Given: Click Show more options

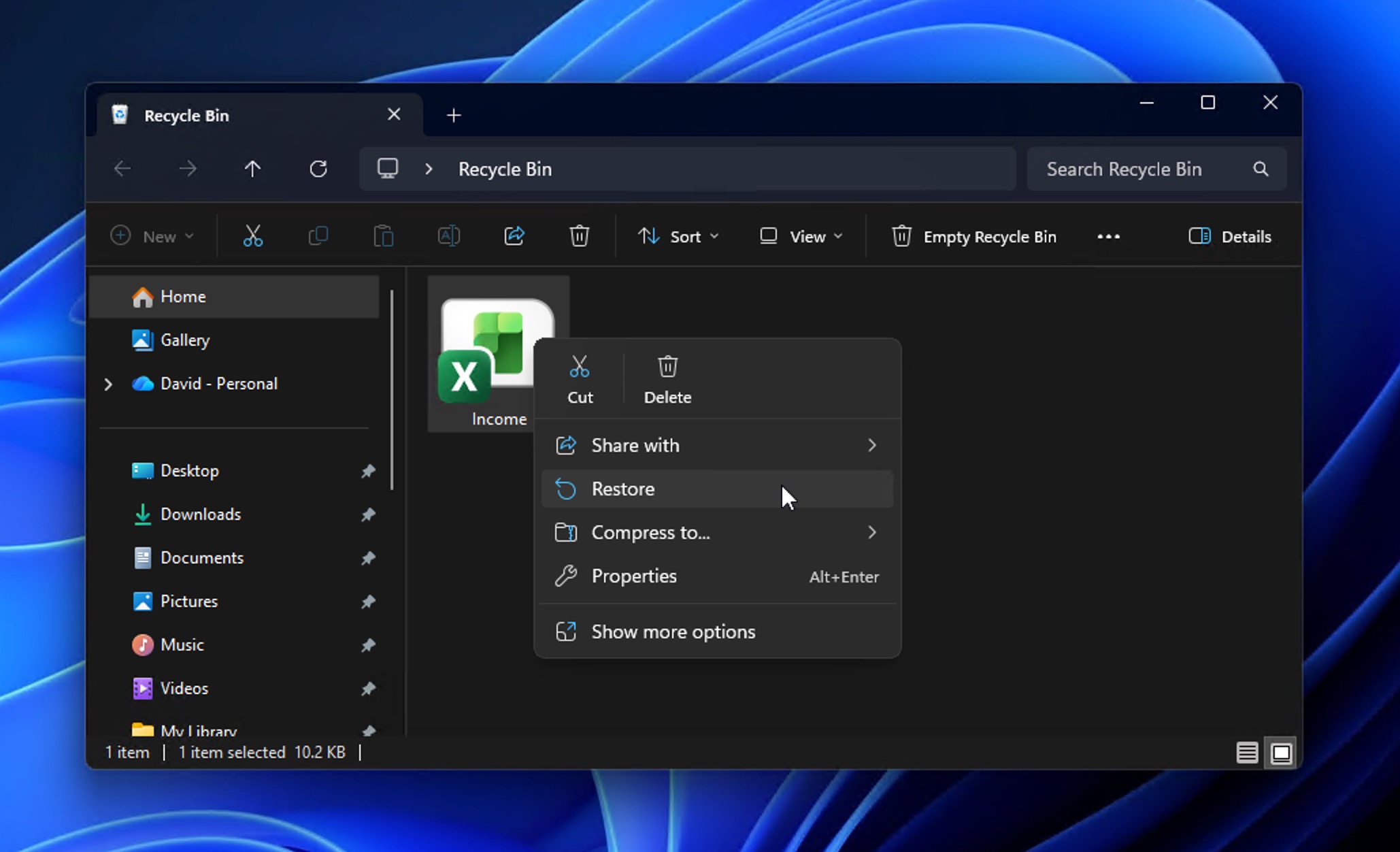Looking at the screenshot, I should (x=717, y=632).
